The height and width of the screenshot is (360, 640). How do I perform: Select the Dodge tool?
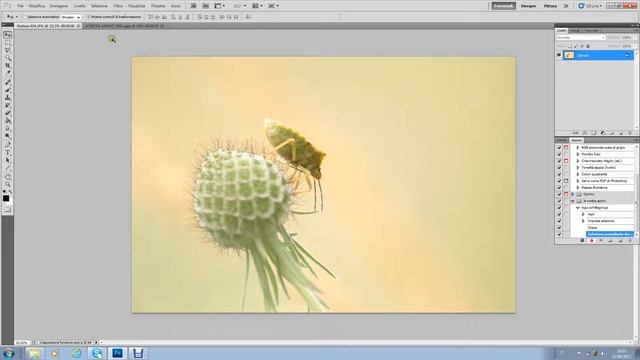(7, 136)
